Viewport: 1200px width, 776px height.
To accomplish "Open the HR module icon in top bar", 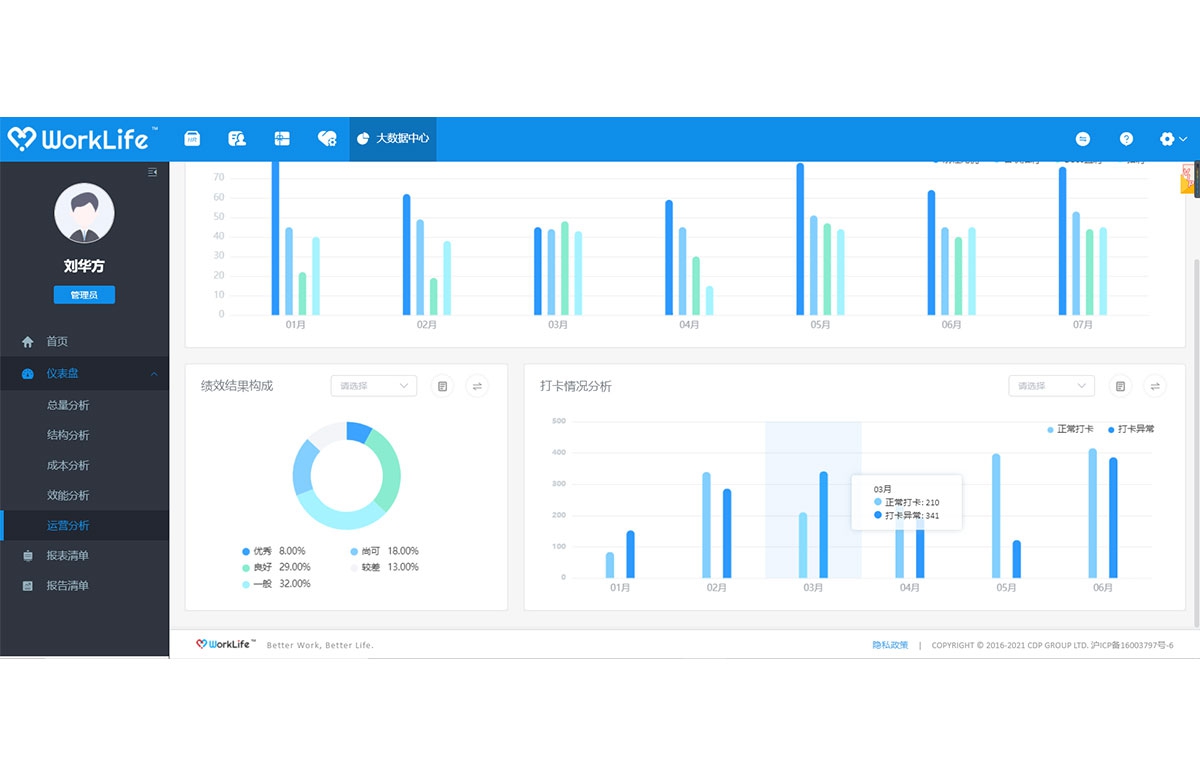I will point(192,139).
